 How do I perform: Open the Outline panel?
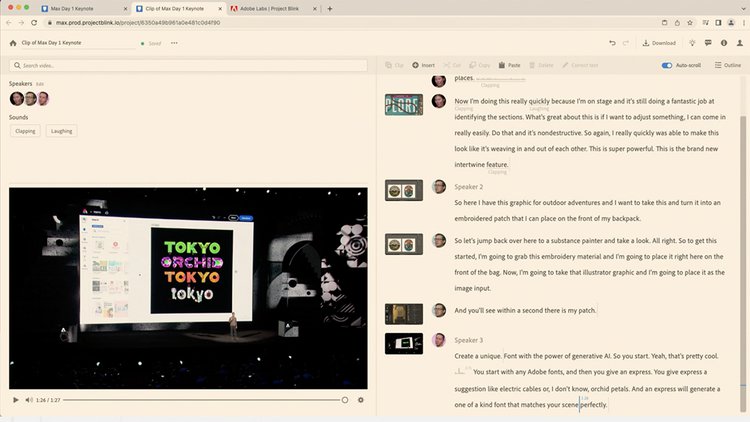[x=728, y=65]
